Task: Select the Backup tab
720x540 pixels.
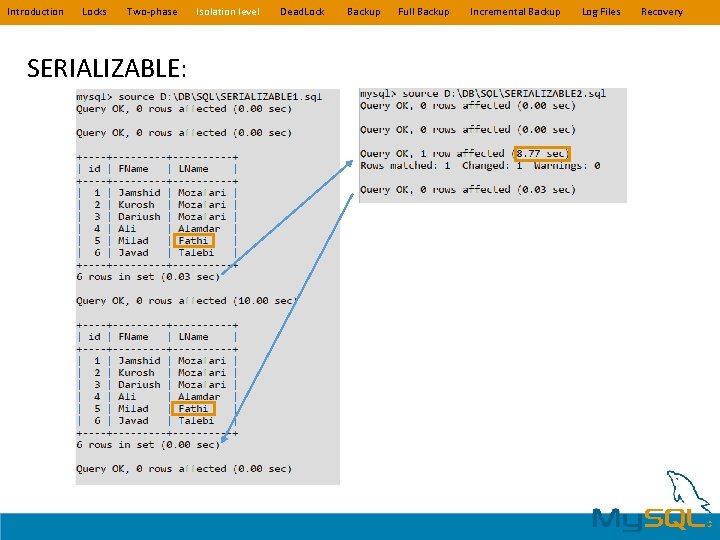Action: (x=364, y=12)
